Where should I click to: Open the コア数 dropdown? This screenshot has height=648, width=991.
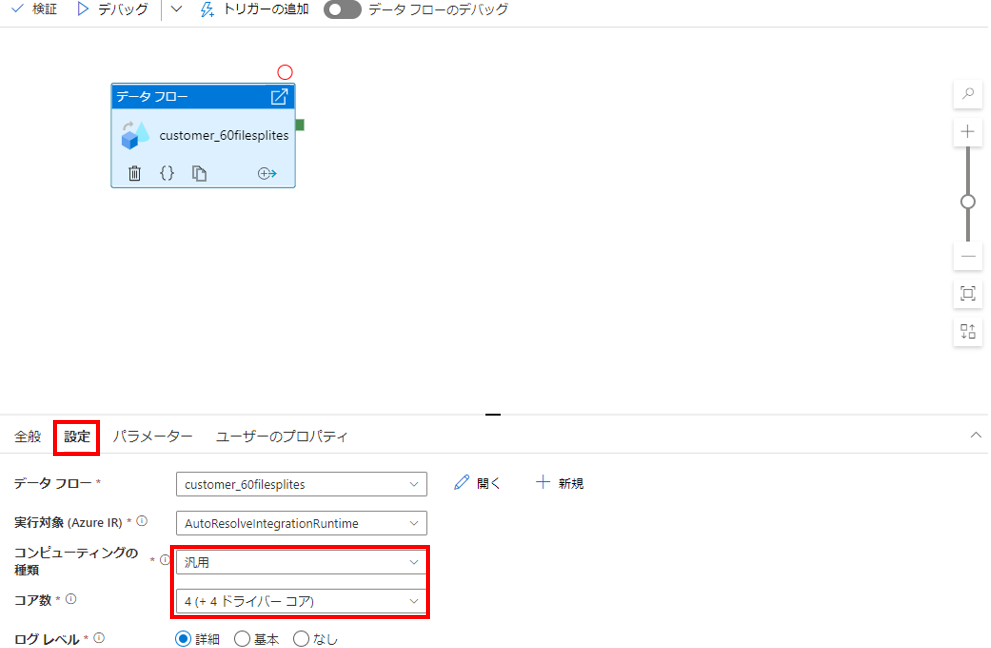pos(301,601)
